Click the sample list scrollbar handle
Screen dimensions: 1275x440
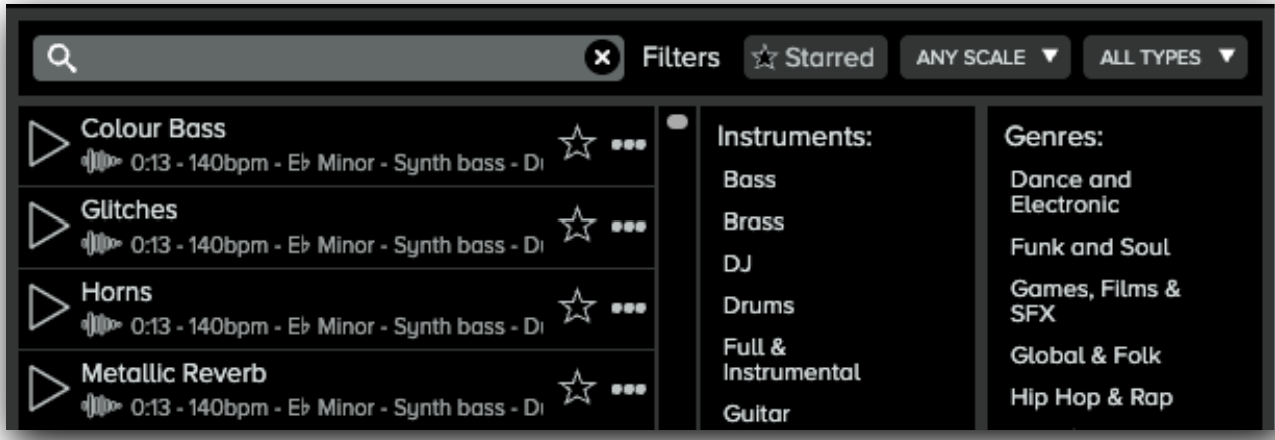(x=677, y=121)
